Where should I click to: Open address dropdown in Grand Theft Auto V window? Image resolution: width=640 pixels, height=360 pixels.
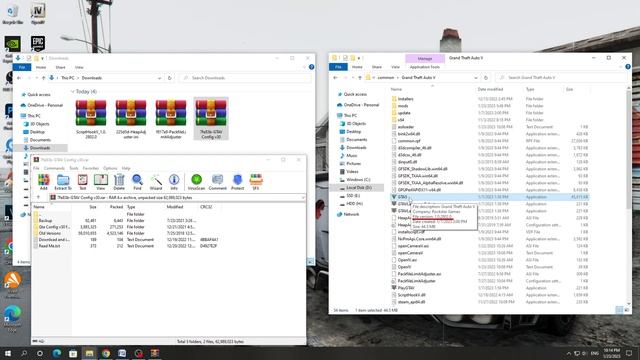(x=476, y=78)
